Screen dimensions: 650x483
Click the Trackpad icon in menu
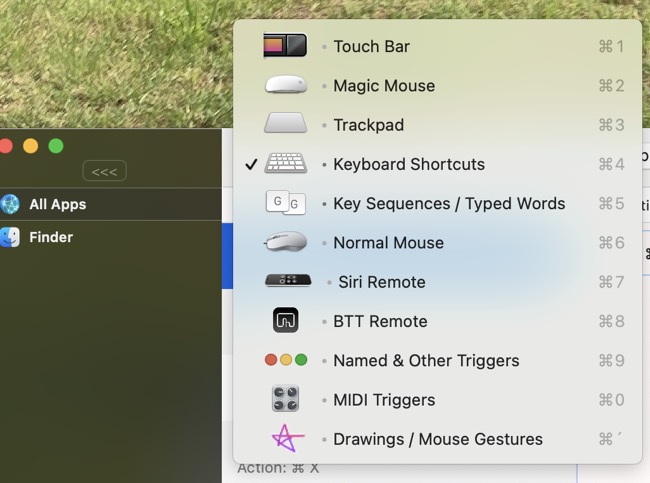286,123
